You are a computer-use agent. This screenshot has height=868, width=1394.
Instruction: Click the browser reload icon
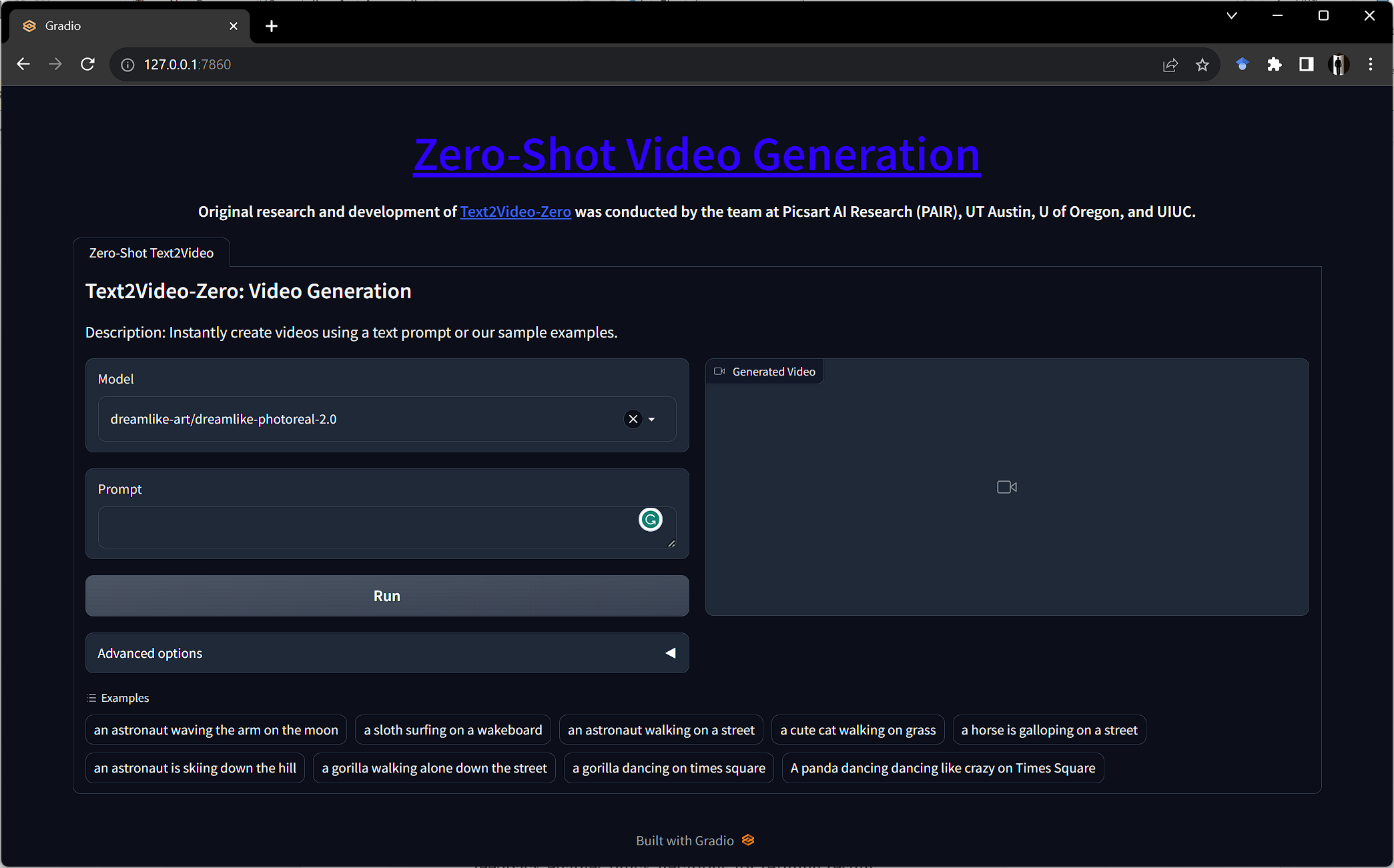pos(87,65)
